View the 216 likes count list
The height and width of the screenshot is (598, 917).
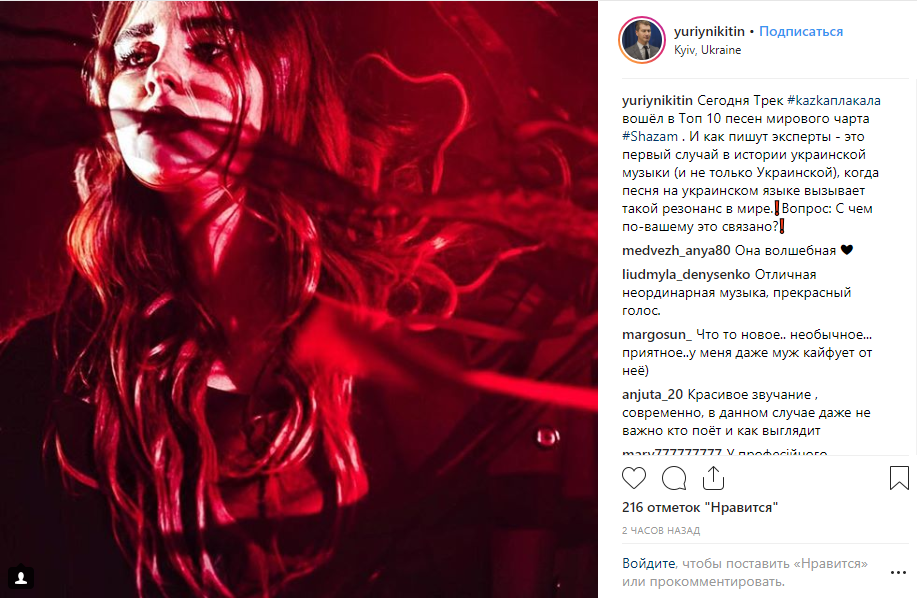click(x=700, y=507)
